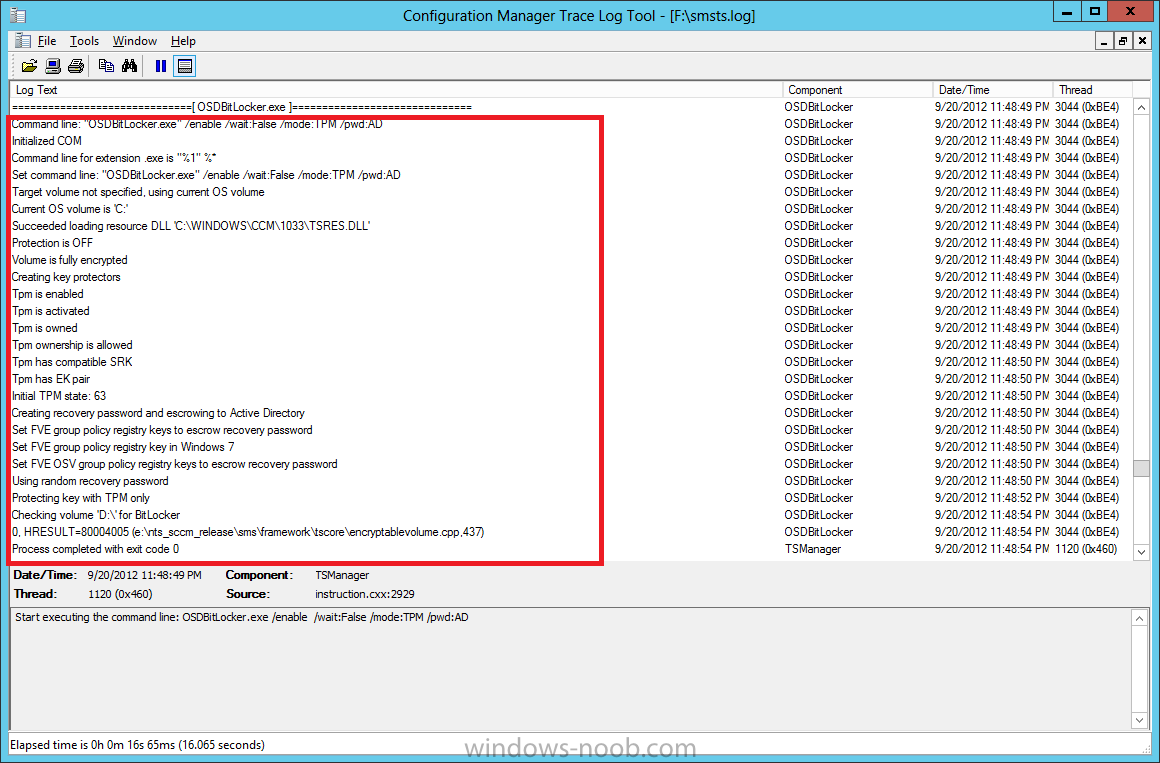Select the 'Checking volume D:\' row

pyautogui.click(x=571, y=515)
